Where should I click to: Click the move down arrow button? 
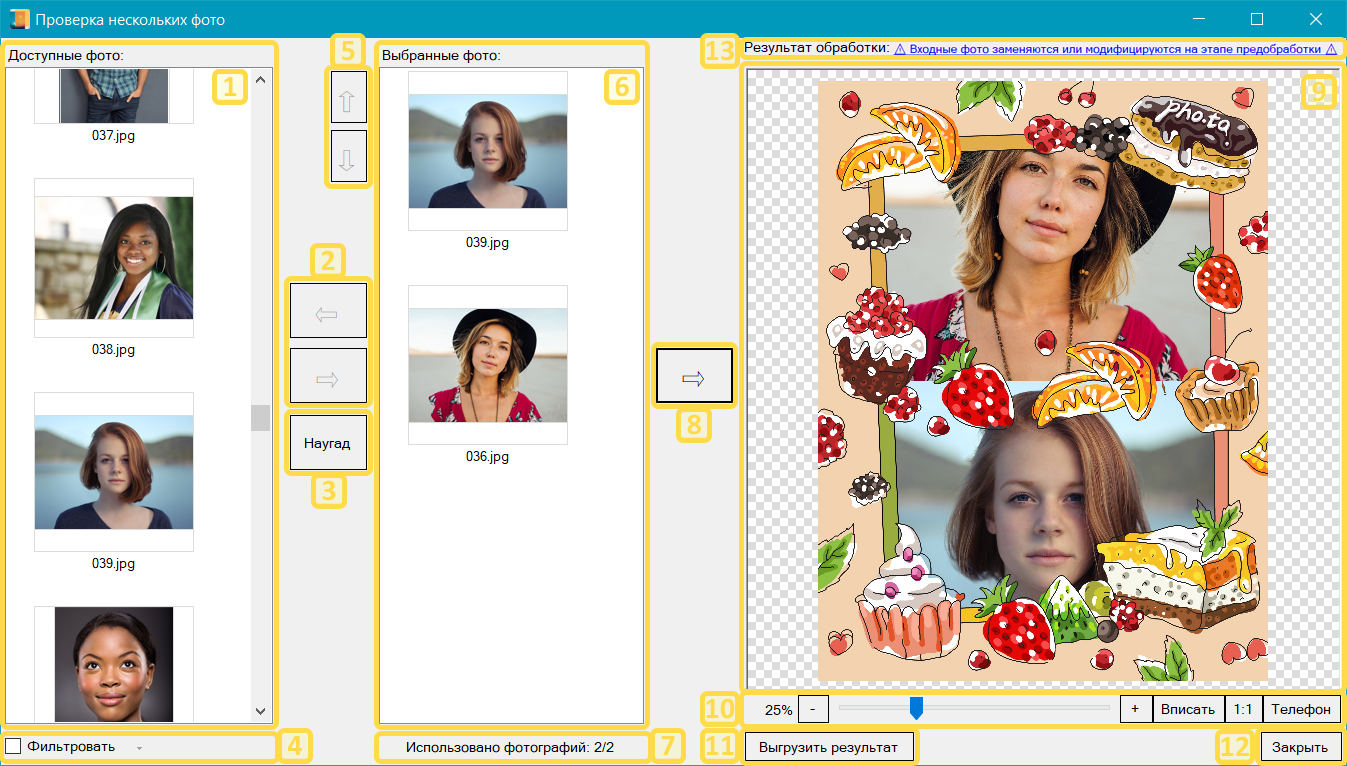point(348,158)
